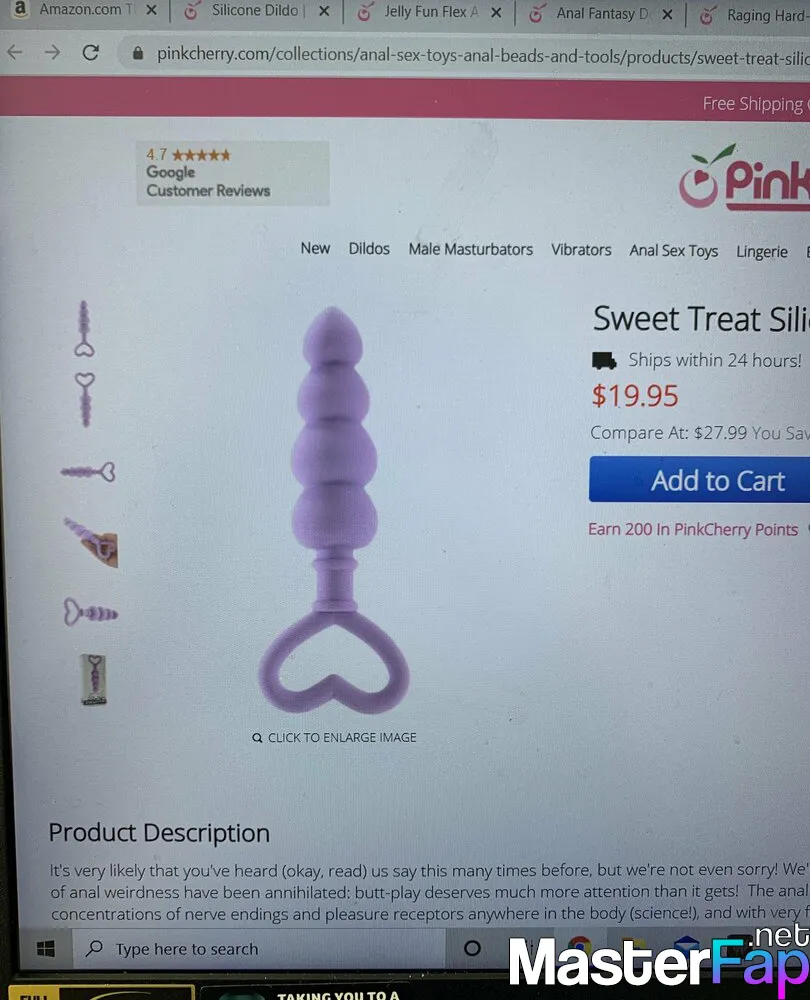Close the Silicone Dildo tab
Viewport: 810px width, 1000px height.
[x=324, y=11]
